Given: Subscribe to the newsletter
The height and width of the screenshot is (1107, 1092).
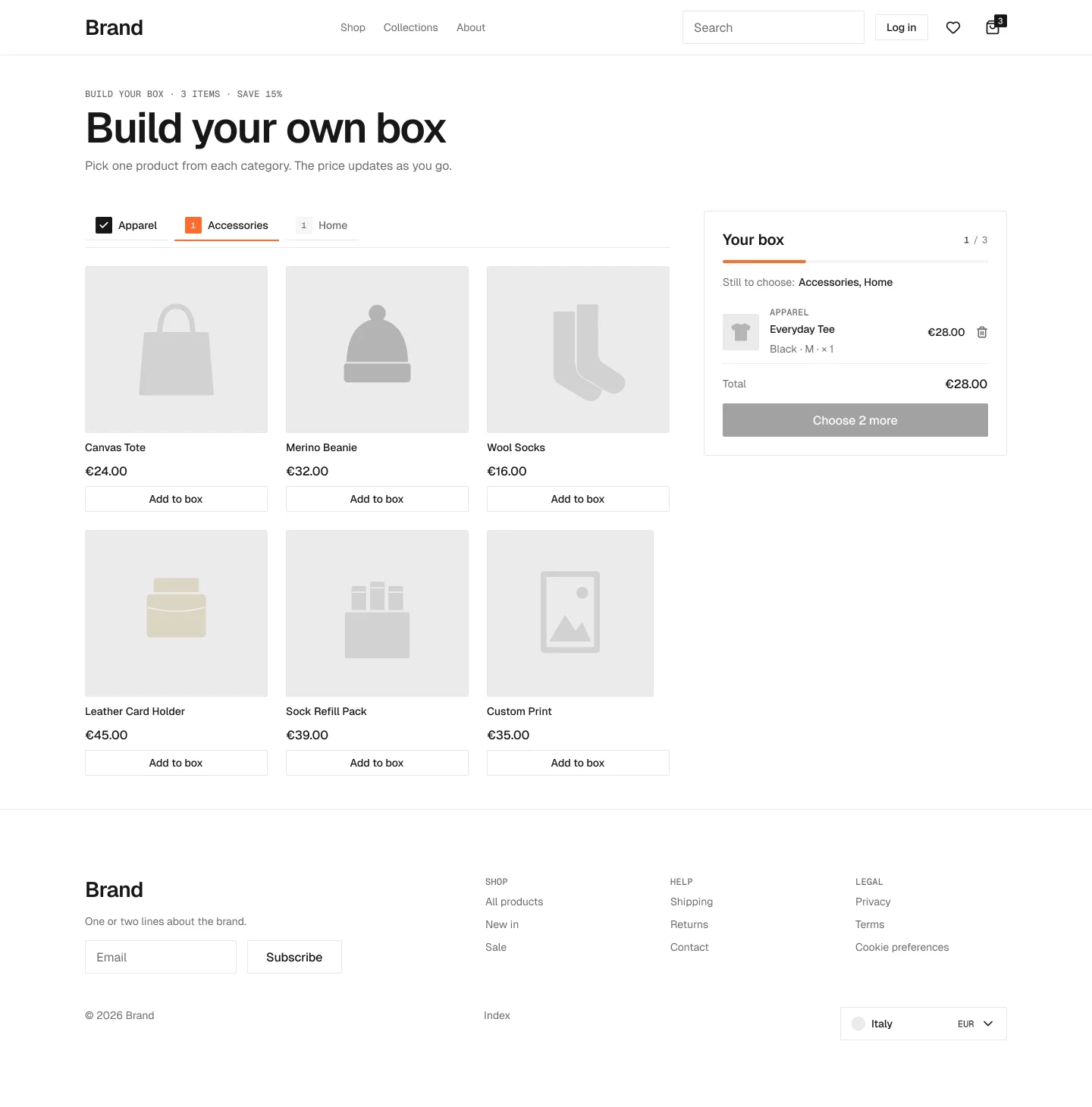Looking at the screenshot, I should pos(294,957).
